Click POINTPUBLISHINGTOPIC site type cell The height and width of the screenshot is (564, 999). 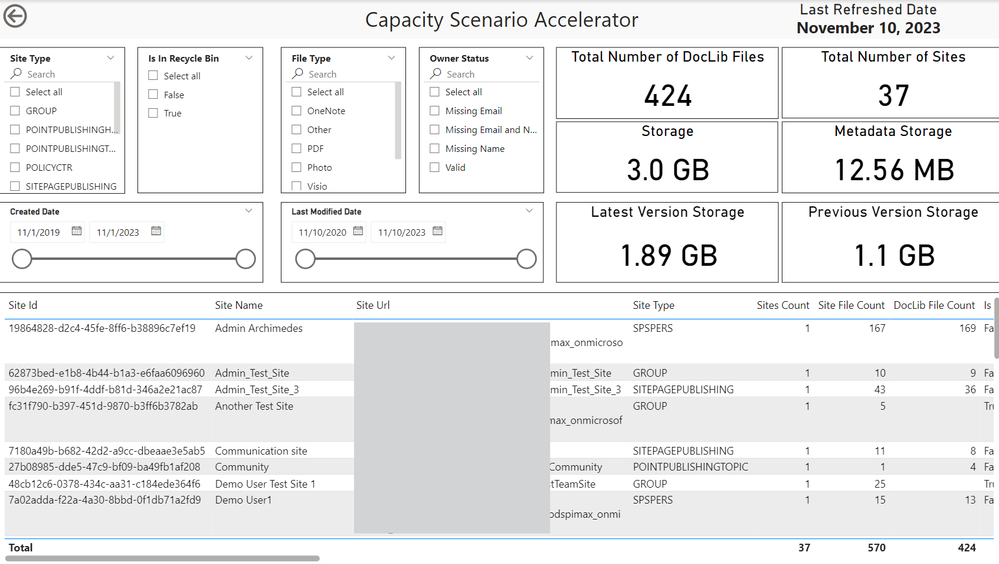click(691, 467)
